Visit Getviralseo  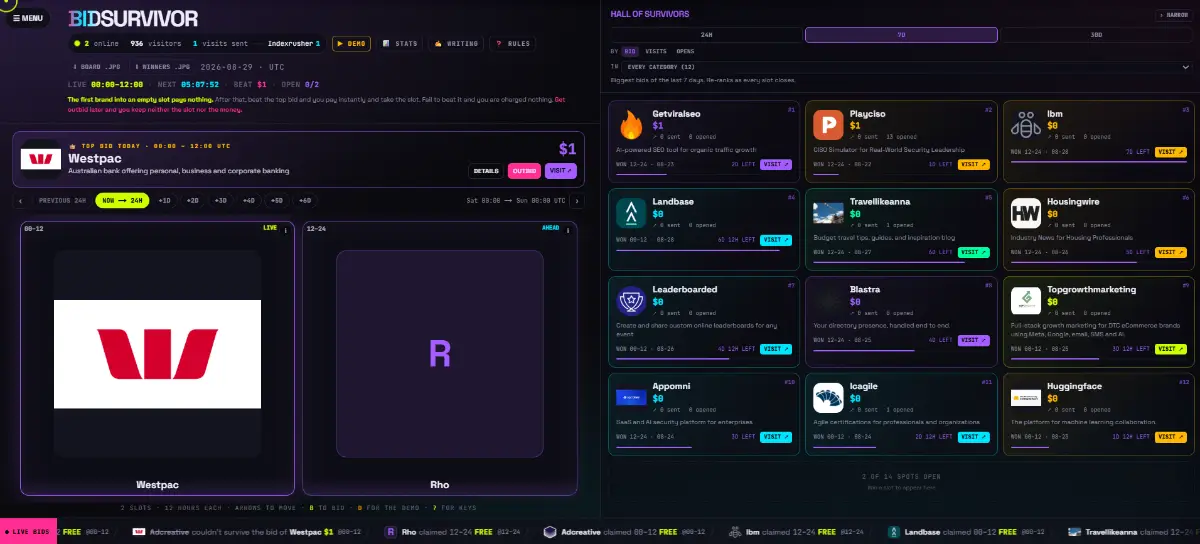776,164
